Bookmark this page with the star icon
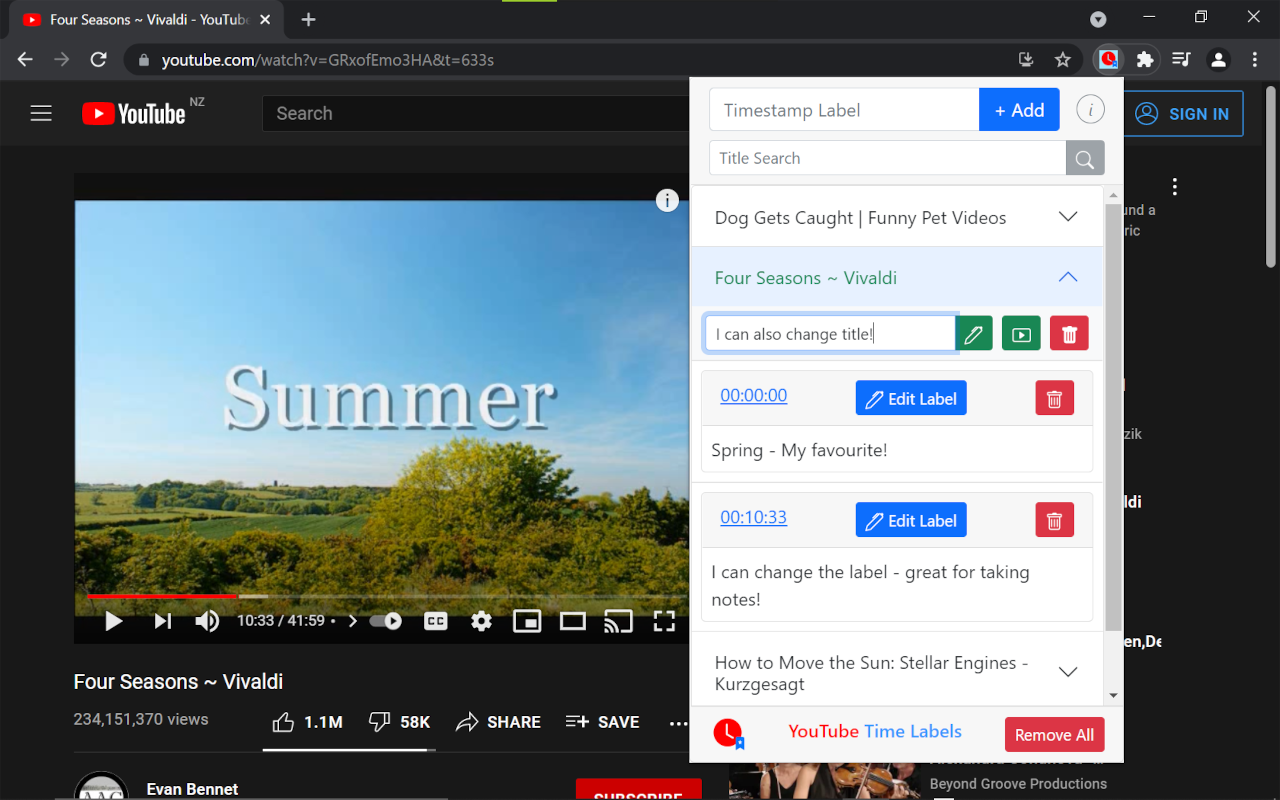The width and height of the screenshot is (1280, 800). [1063, 60]
